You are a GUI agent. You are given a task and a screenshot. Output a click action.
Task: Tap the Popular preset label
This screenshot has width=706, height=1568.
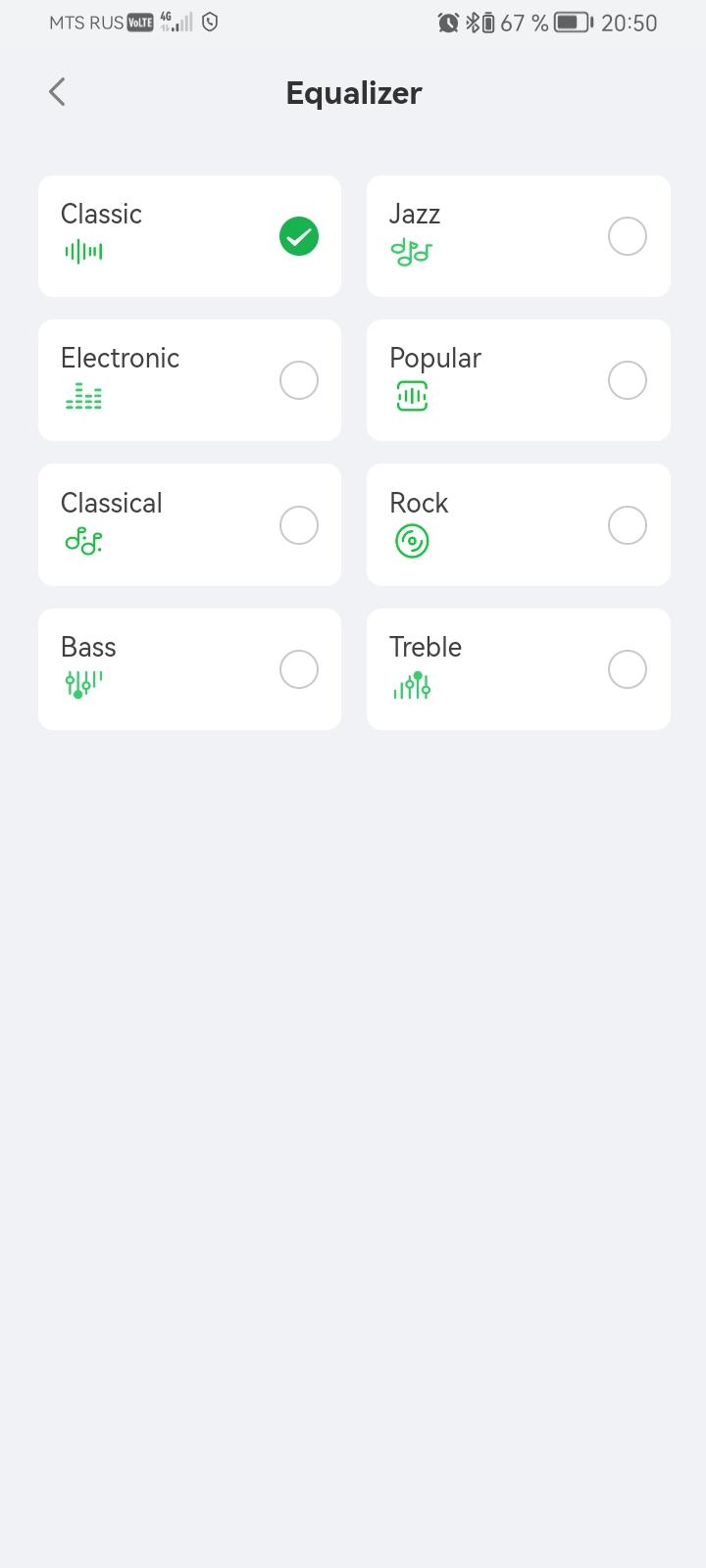[x=435, y=358]
